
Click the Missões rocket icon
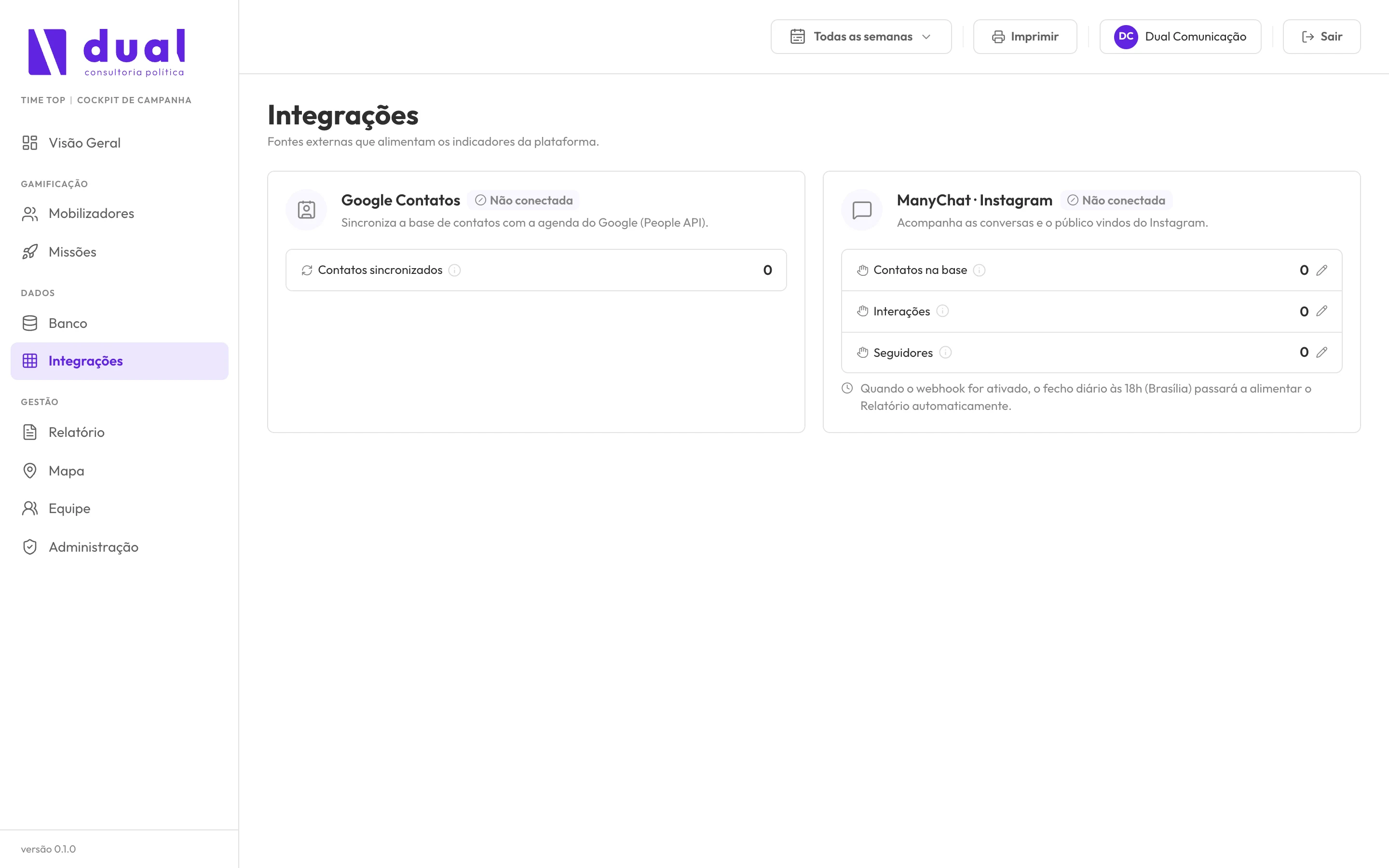click(x=30, y=252)
